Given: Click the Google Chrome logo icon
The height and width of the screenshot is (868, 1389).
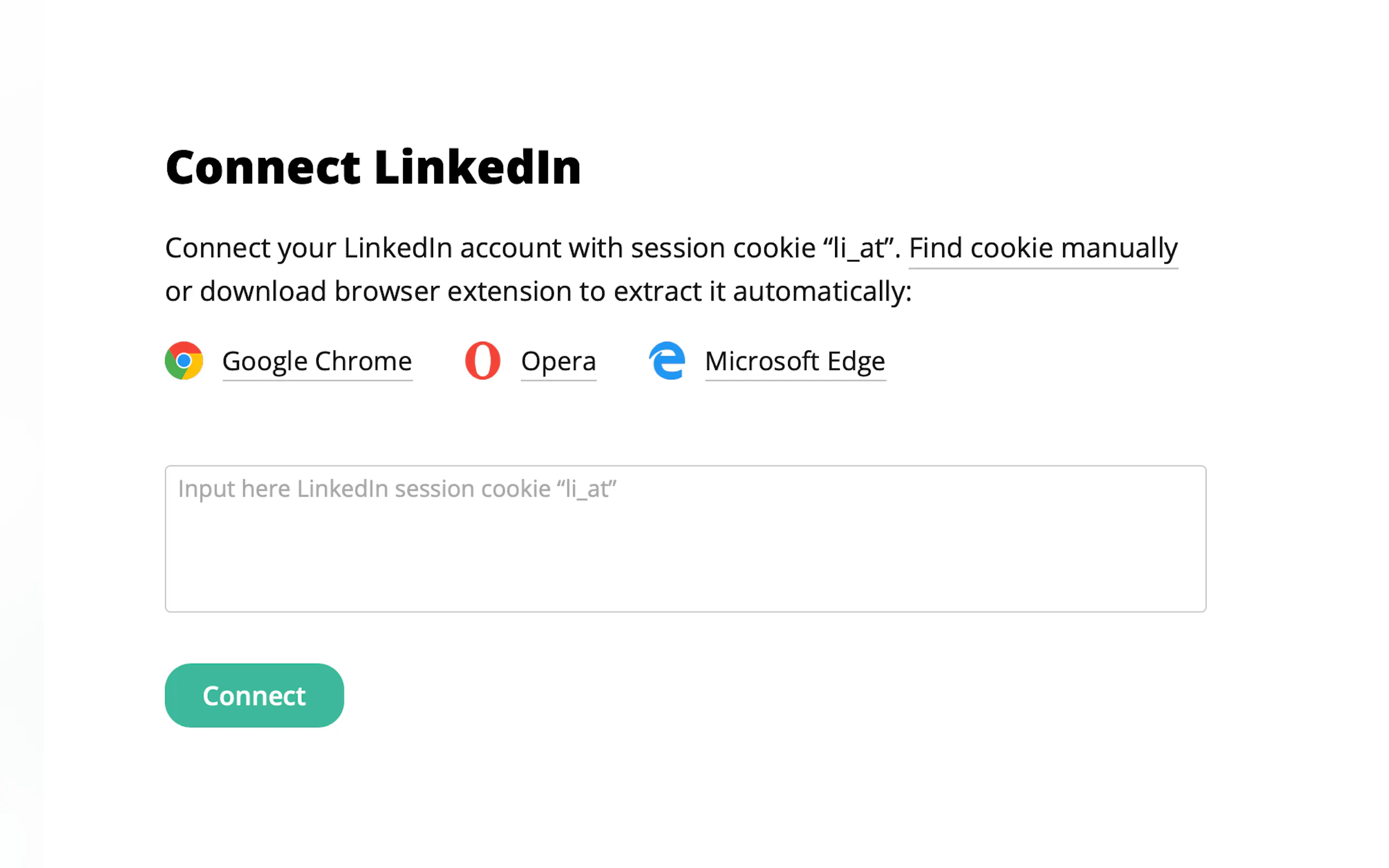Looking at the screenshot, I should [184, 361].
